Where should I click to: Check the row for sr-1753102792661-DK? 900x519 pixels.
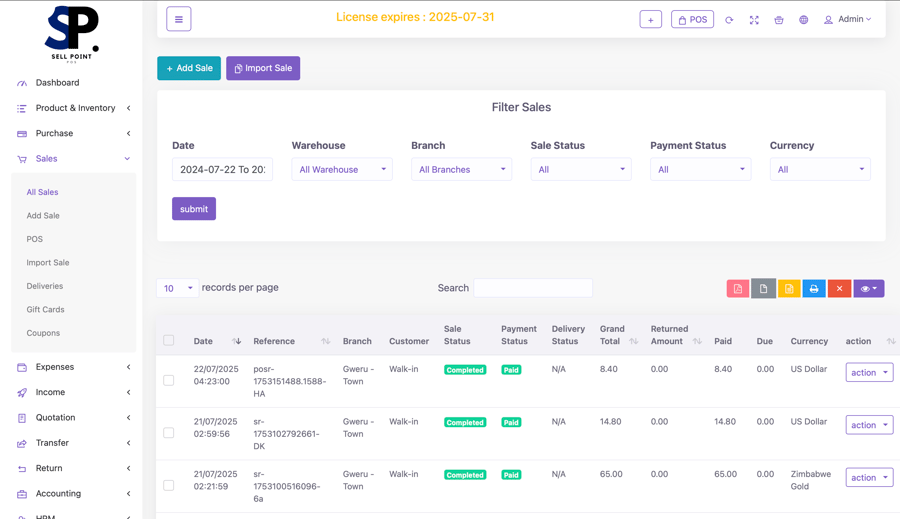click(169, 433)
